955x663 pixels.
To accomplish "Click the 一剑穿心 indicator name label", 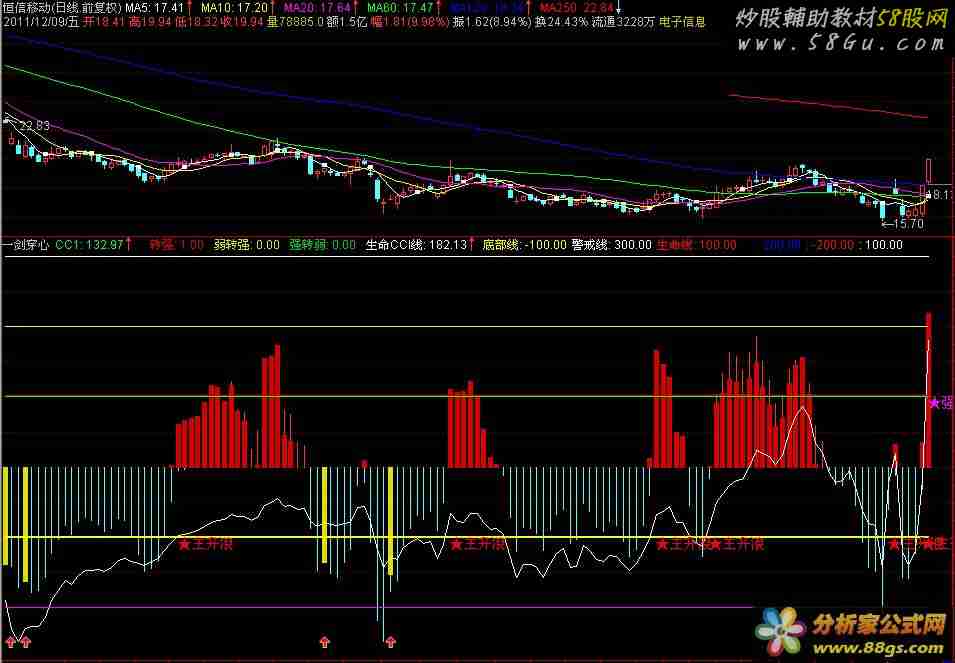I will click(26, 244).
